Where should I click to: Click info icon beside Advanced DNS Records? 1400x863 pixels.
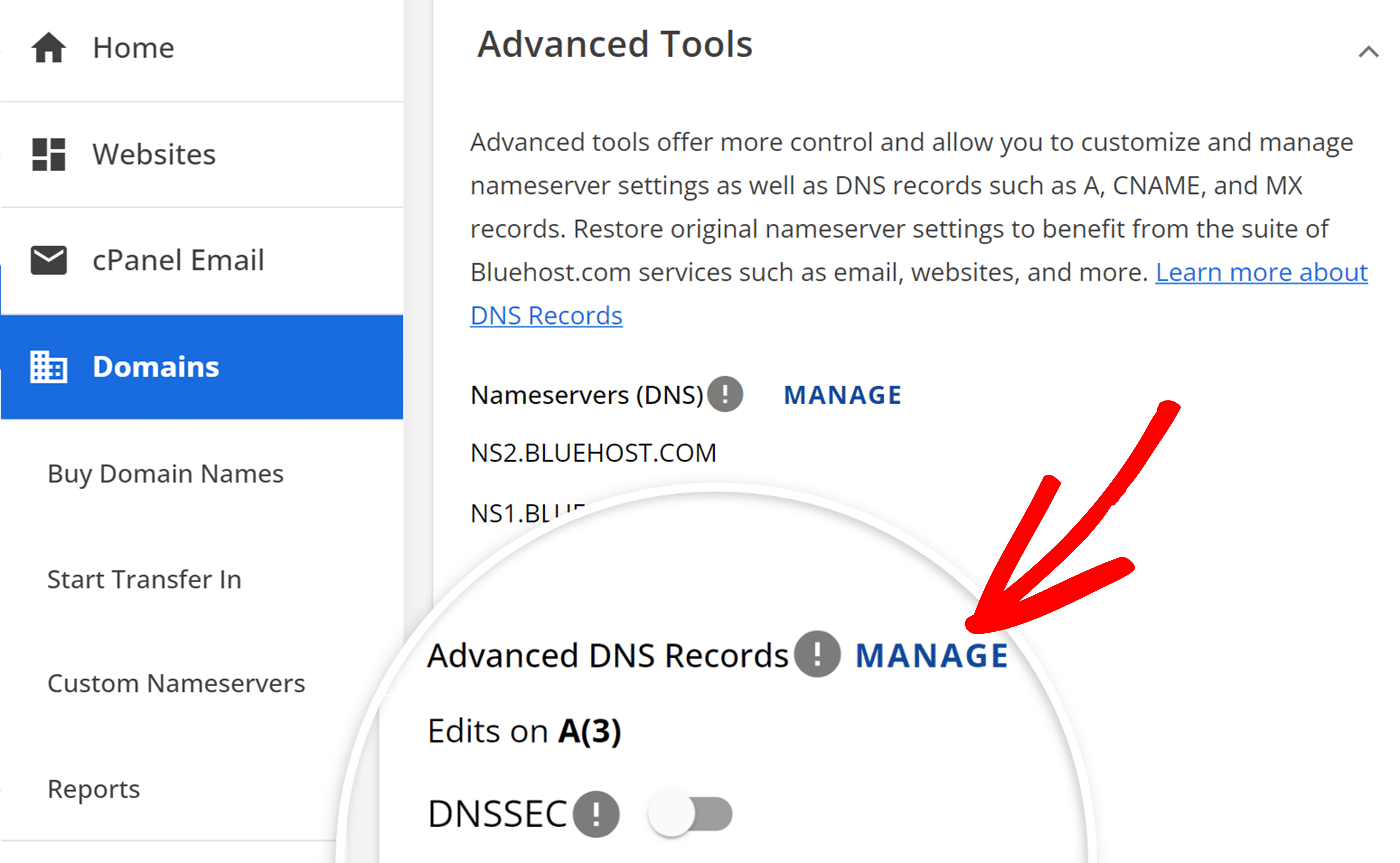(818, 655)
